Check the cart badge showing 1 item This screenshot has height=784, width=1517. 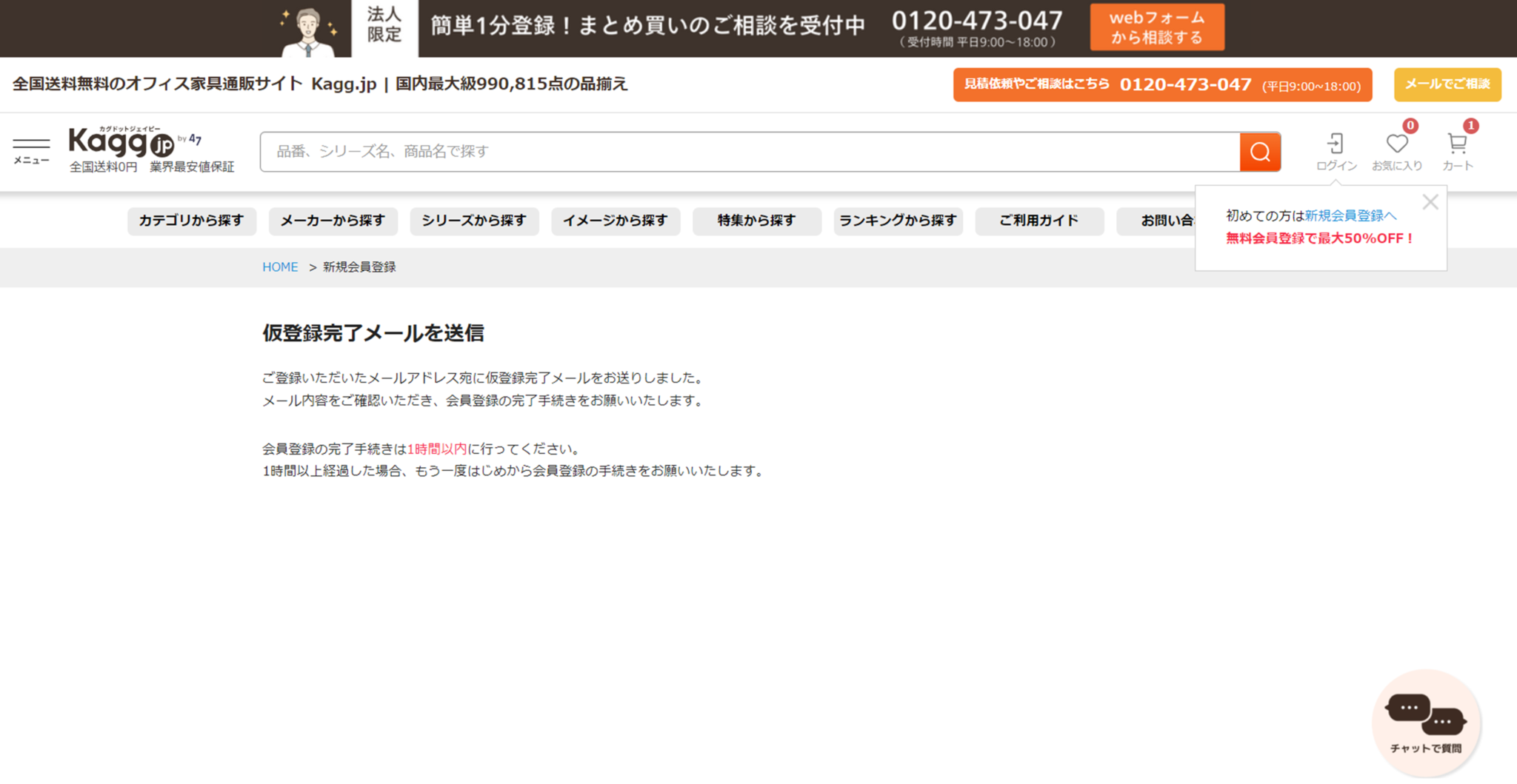1471,127
